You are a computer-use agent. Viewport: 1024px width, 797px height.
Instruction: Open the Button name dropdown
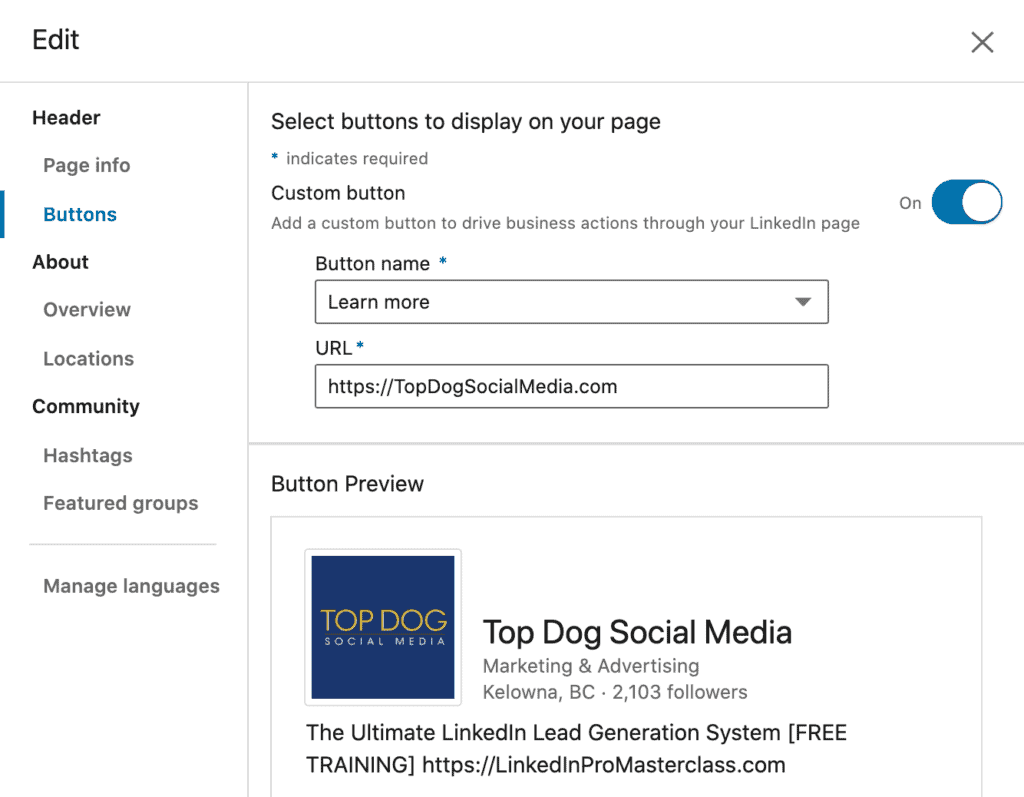[571, 302]
